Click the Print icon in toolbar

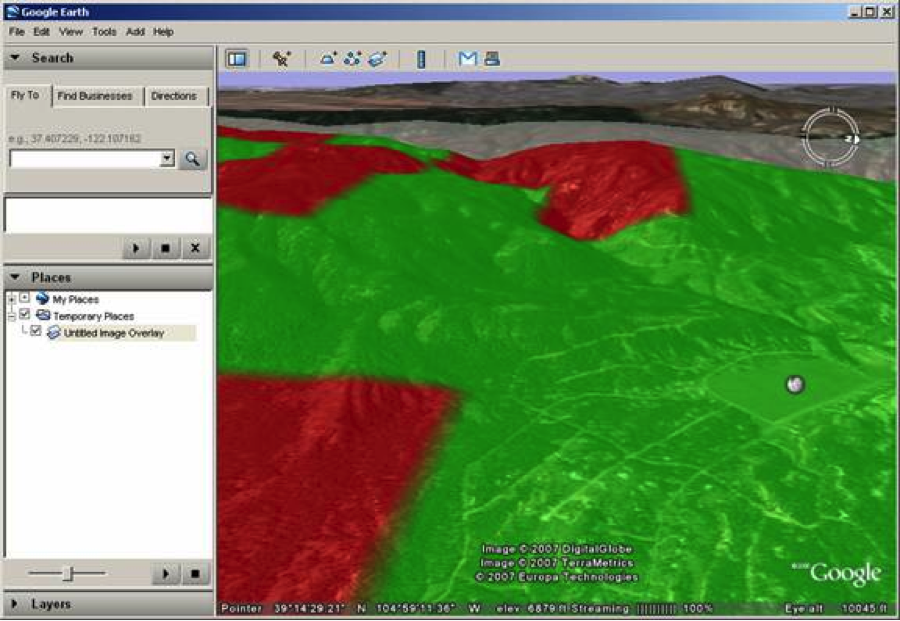[x=491, y=59]
